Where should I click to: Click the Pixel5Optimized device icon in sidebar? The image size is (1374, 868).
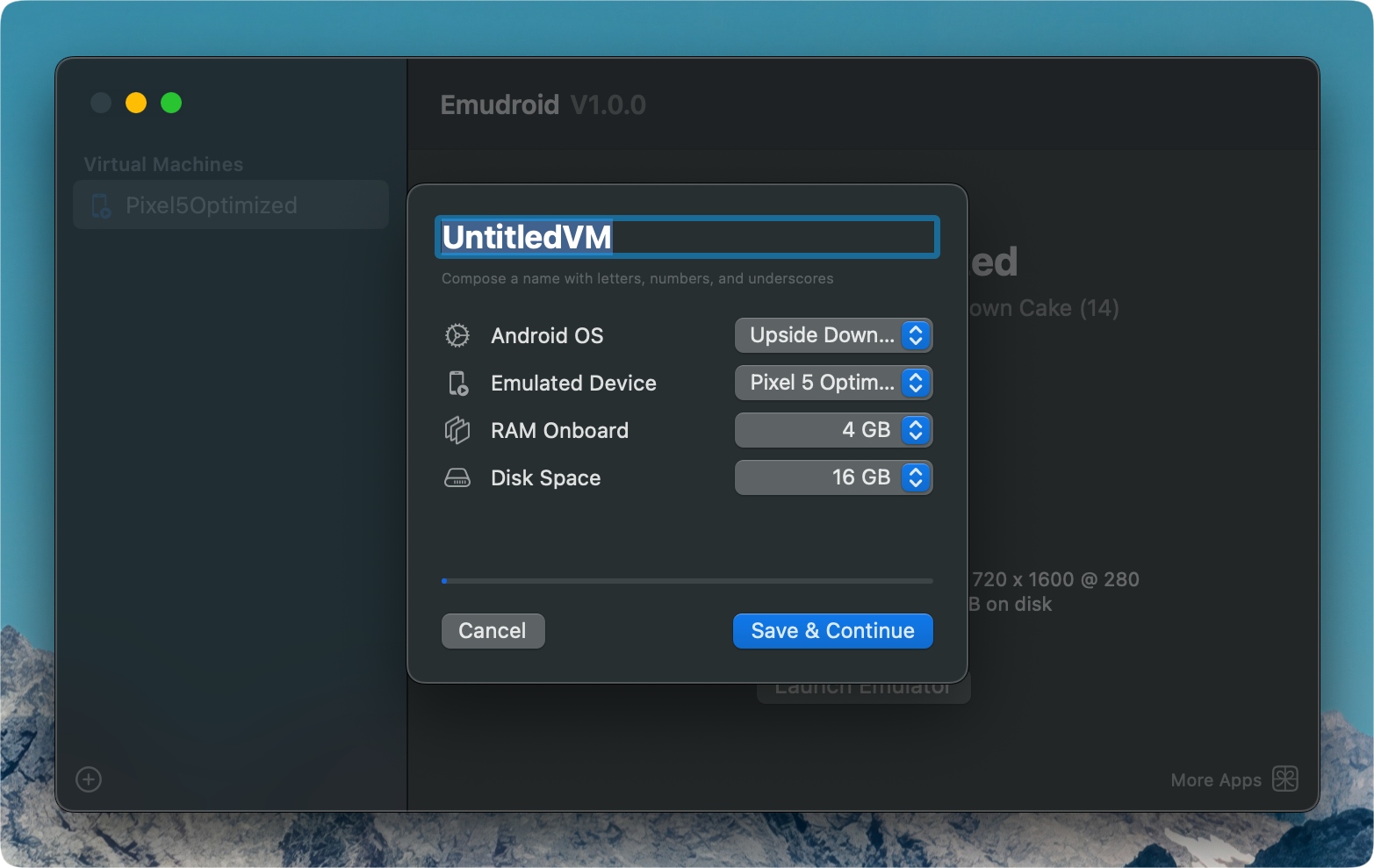[101, 205]
